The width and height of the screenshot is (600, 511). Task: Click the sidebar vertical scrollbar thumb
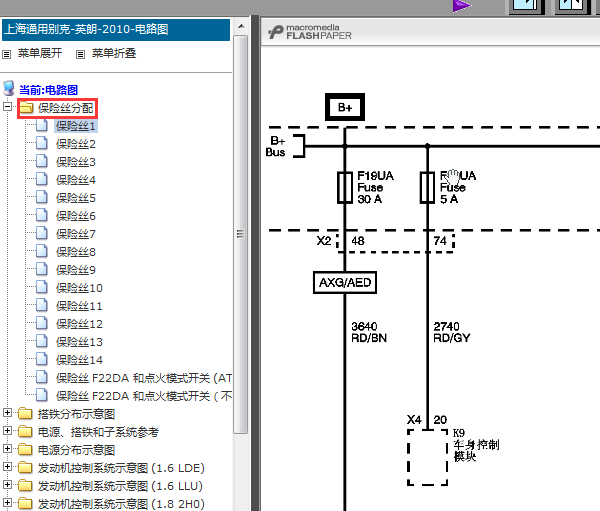pyautogui.click(x=241, y=234)
